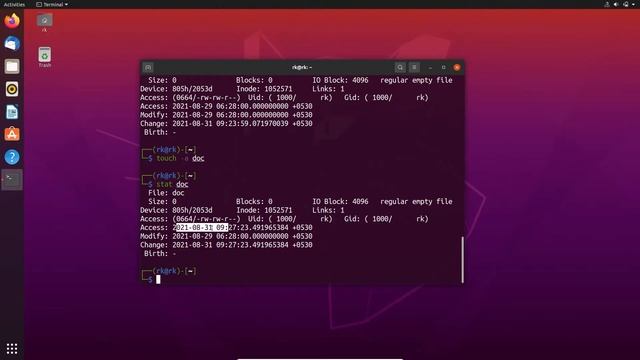Viewport: 640px width, 360px height.
Task: Open the network status indicator
Action: click(607, 4)
